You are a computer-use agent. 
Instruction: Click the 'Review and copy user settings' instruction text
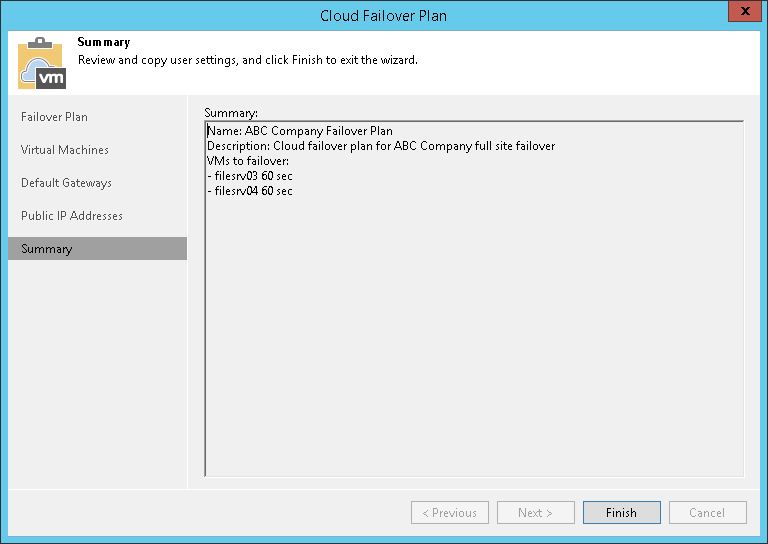pos(248,60)
